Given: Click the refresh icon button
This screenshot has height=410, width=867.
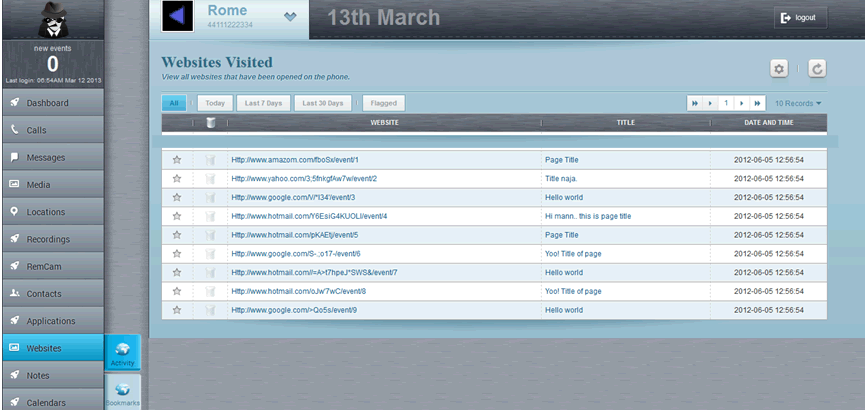Looking at the screenshot, I should (817, 68).
